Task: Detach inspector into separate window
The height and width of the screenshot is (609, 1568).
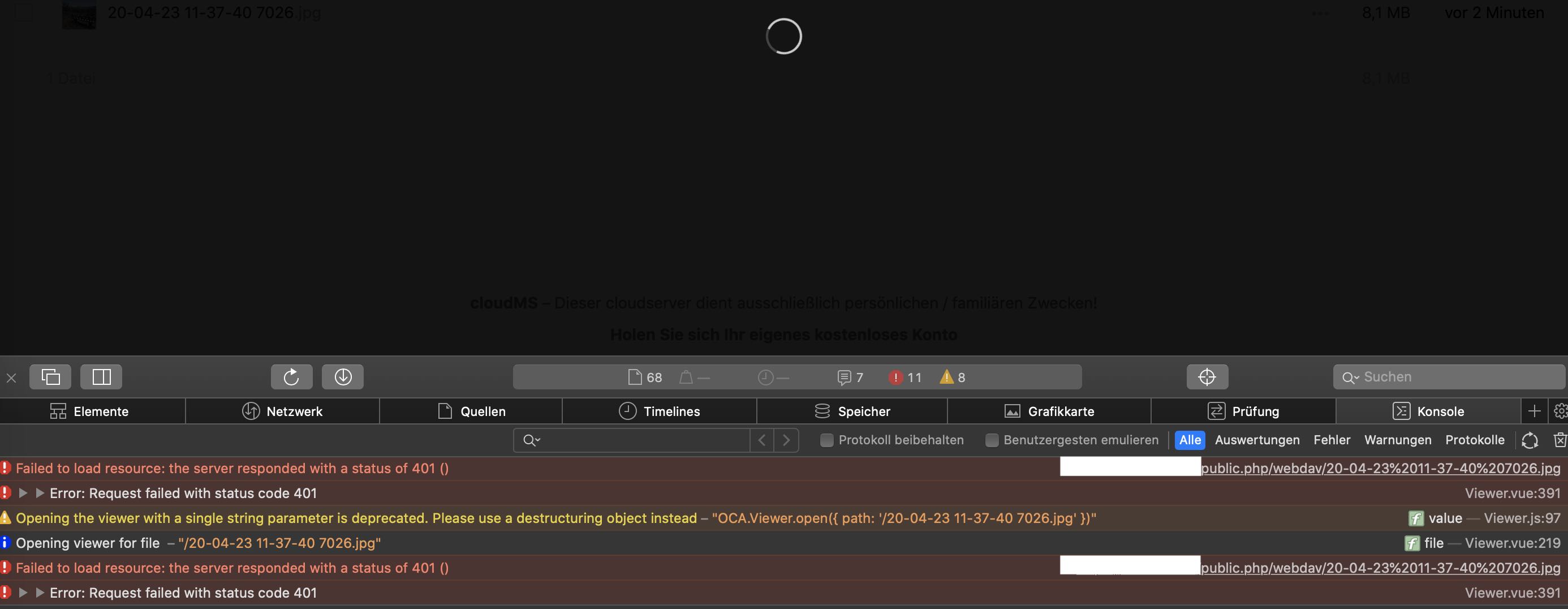Action: (x=50, y=377)
